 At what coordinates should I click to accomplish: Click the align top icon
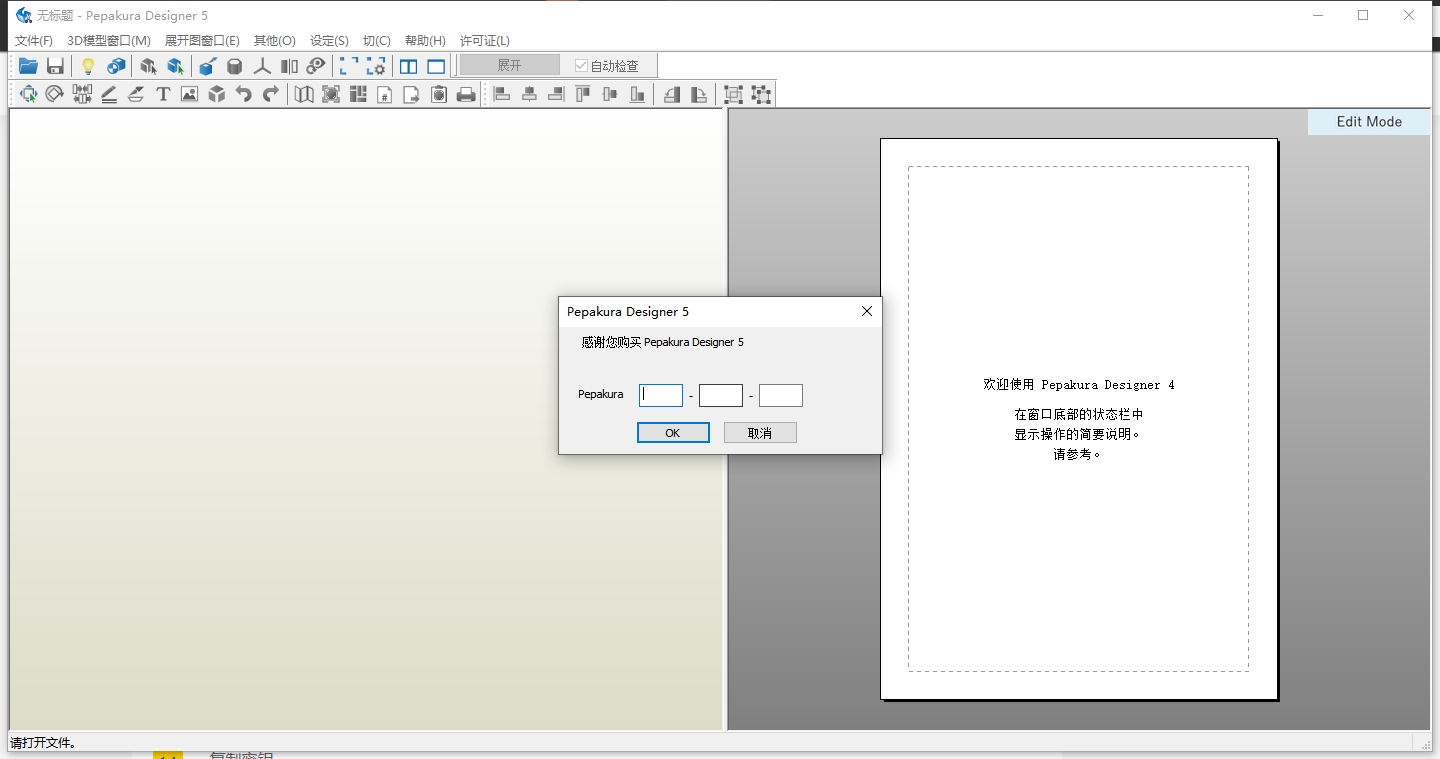[583, 94]
